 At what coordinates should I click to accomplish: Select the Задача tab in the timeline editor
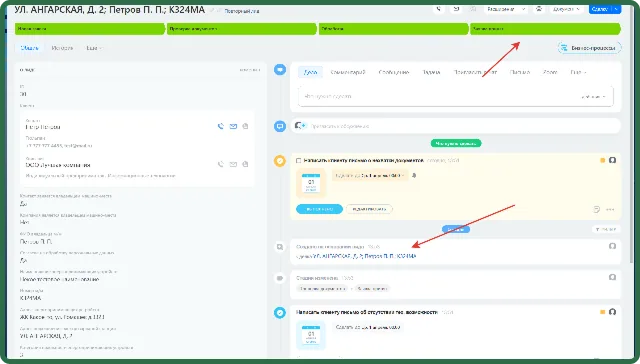[431, 72]
